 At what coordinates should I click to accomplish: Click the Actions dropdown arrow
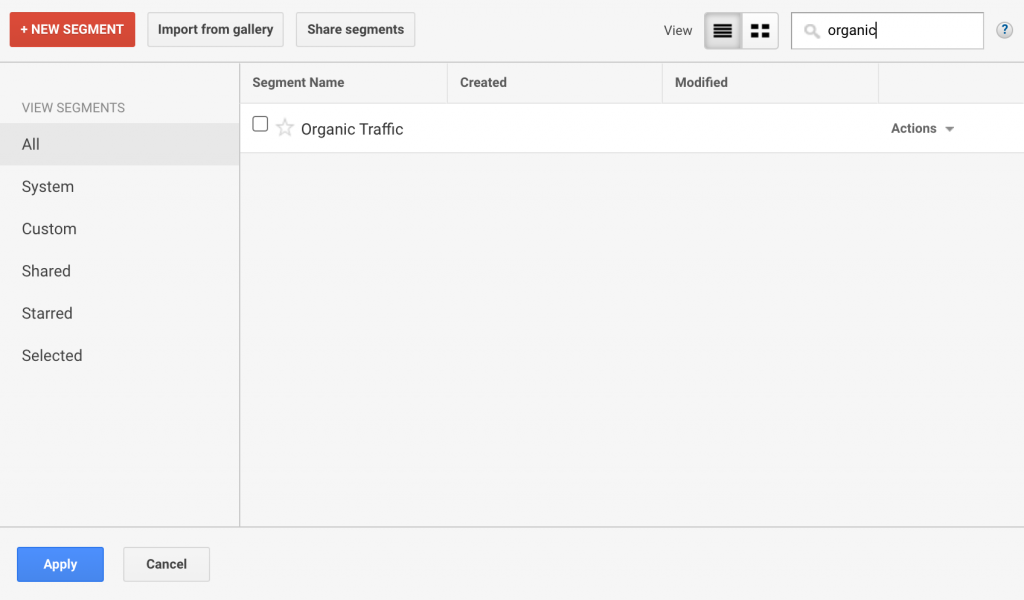(950, 129)
